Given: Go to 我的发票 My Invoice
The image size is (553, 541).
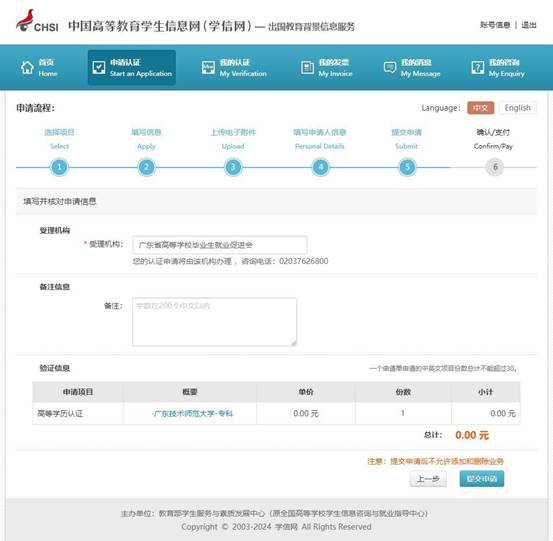Looking at the screenshot, I should [x=327, y=68].
